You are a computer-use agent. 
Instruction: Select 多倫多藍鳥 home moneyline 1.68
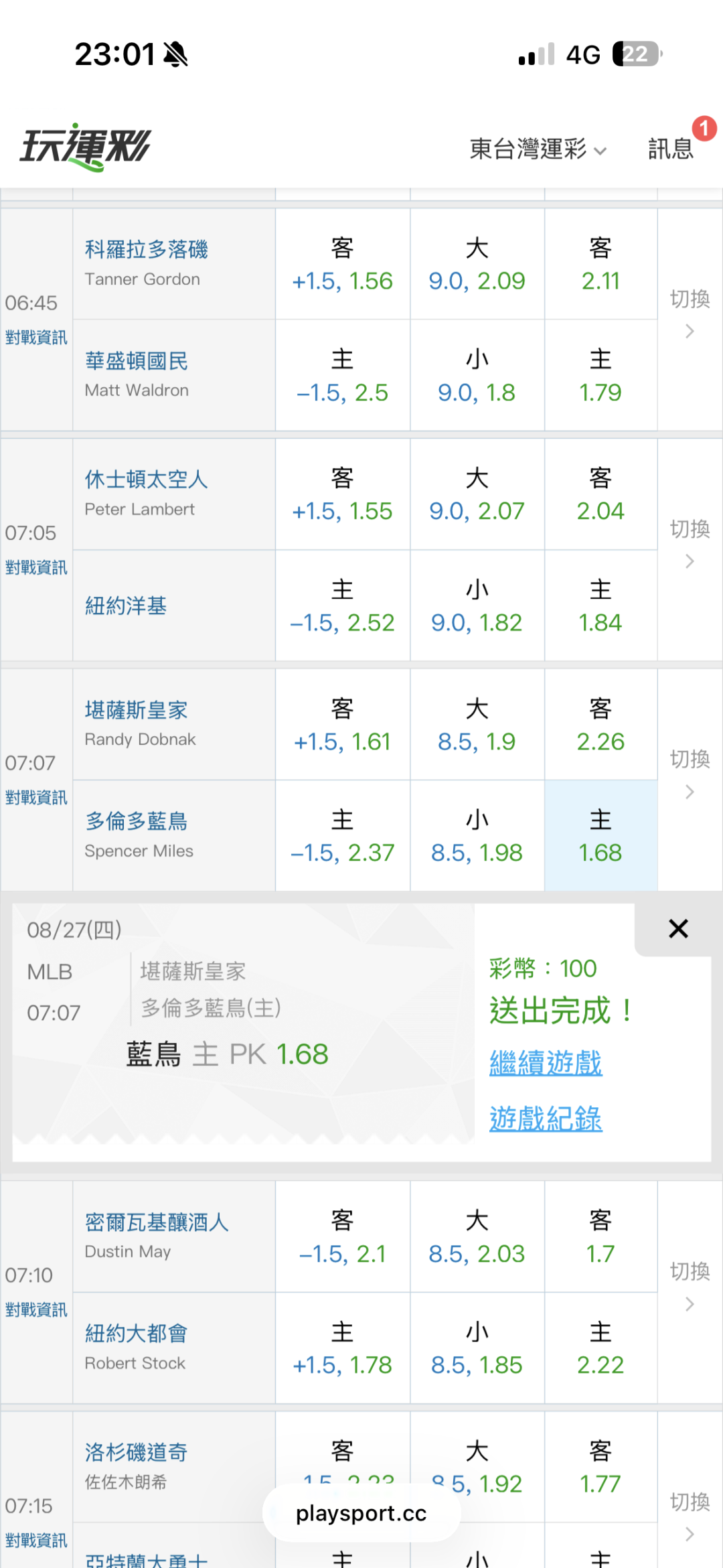(600, 836)
